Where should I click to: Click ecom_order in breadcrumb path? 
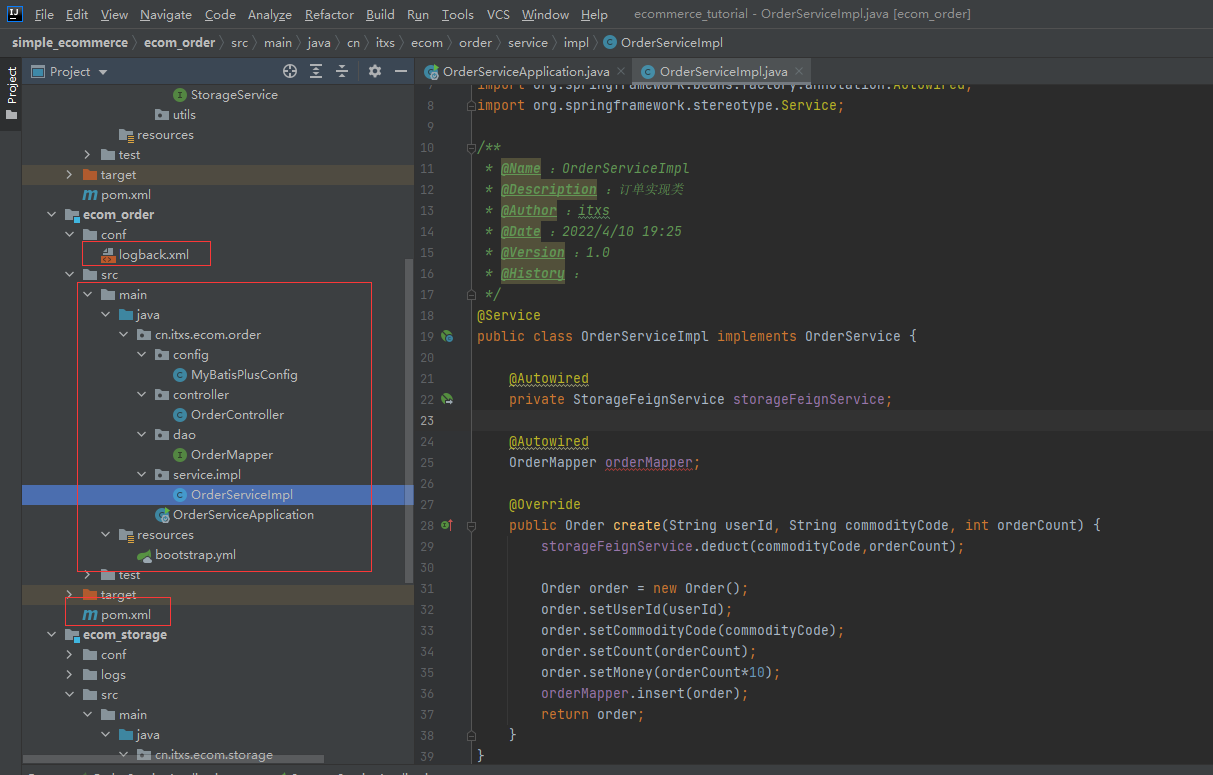[179, 43]
